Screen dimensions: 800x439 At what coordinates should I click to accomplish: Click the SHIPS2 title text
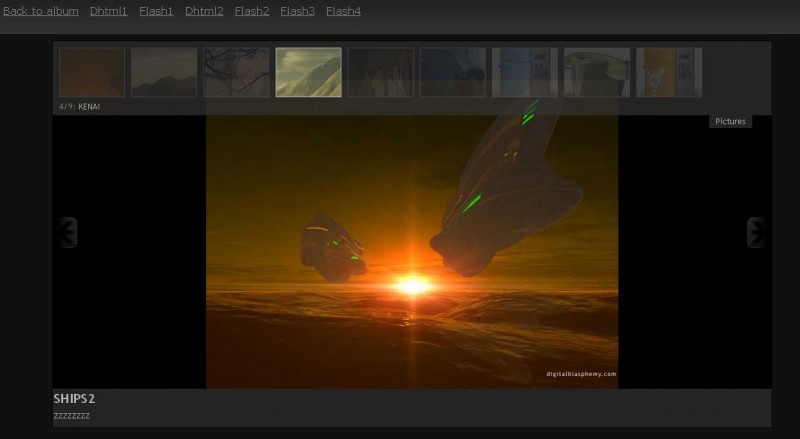74,399
